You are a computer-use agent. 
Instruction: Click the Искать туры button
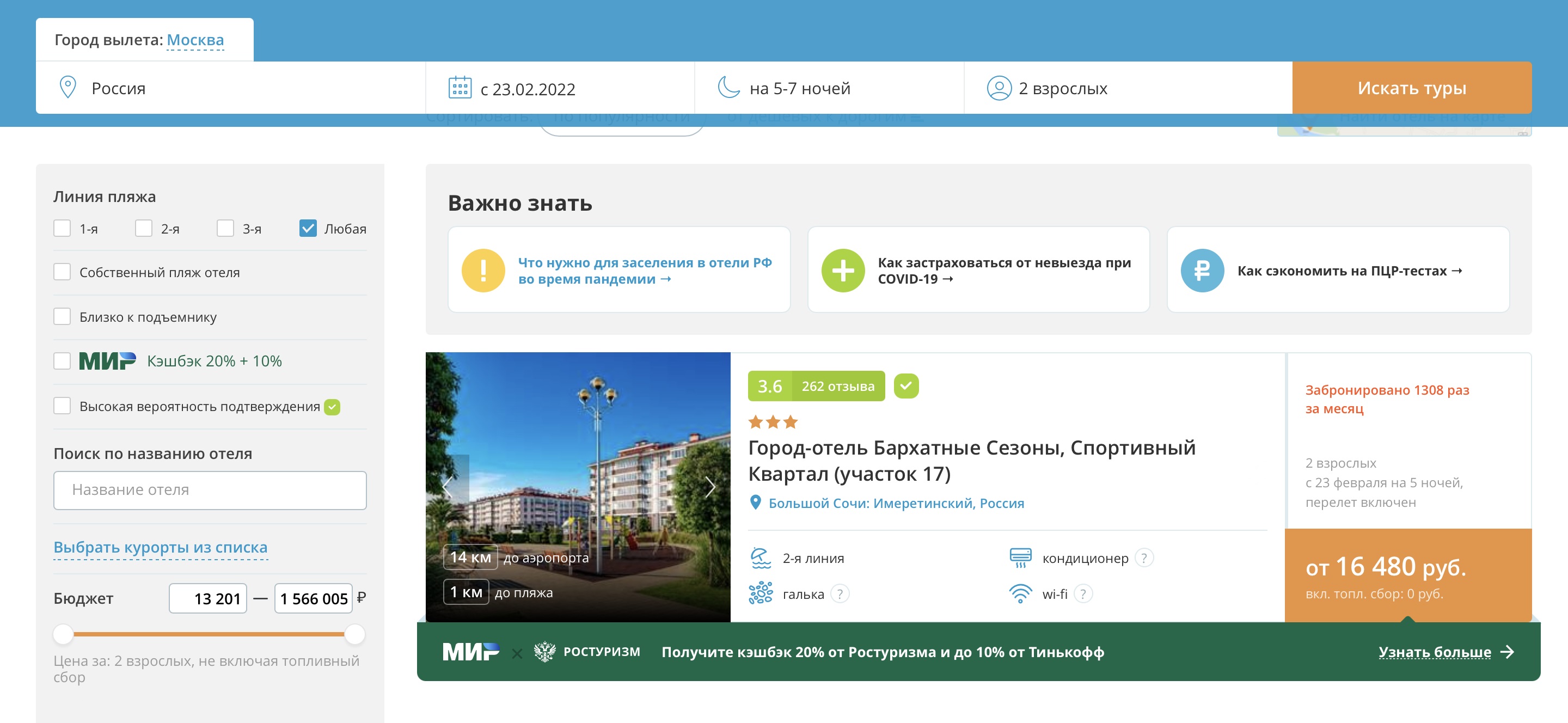click(1412, 88)
